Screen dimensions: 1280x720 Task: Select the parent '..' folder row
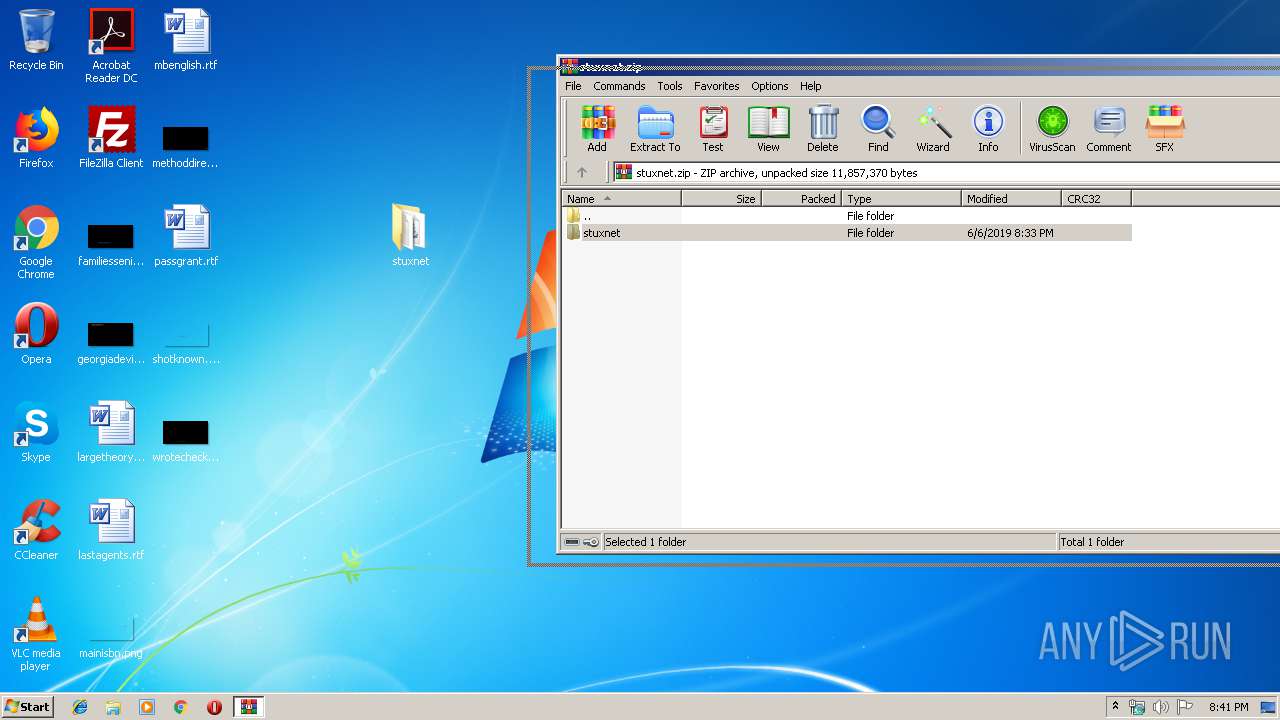pyautogui.click(x=847, y=216)
